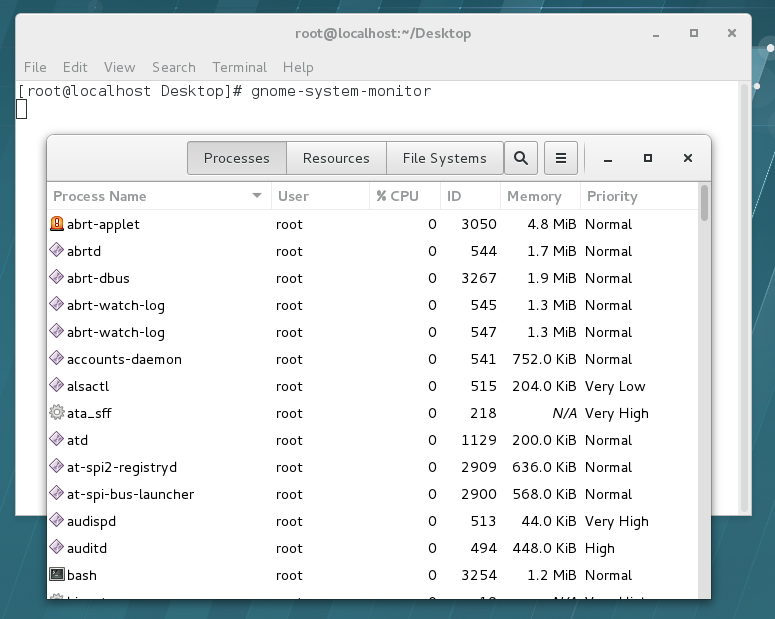Click the bash terminal icon

[57, 575]
